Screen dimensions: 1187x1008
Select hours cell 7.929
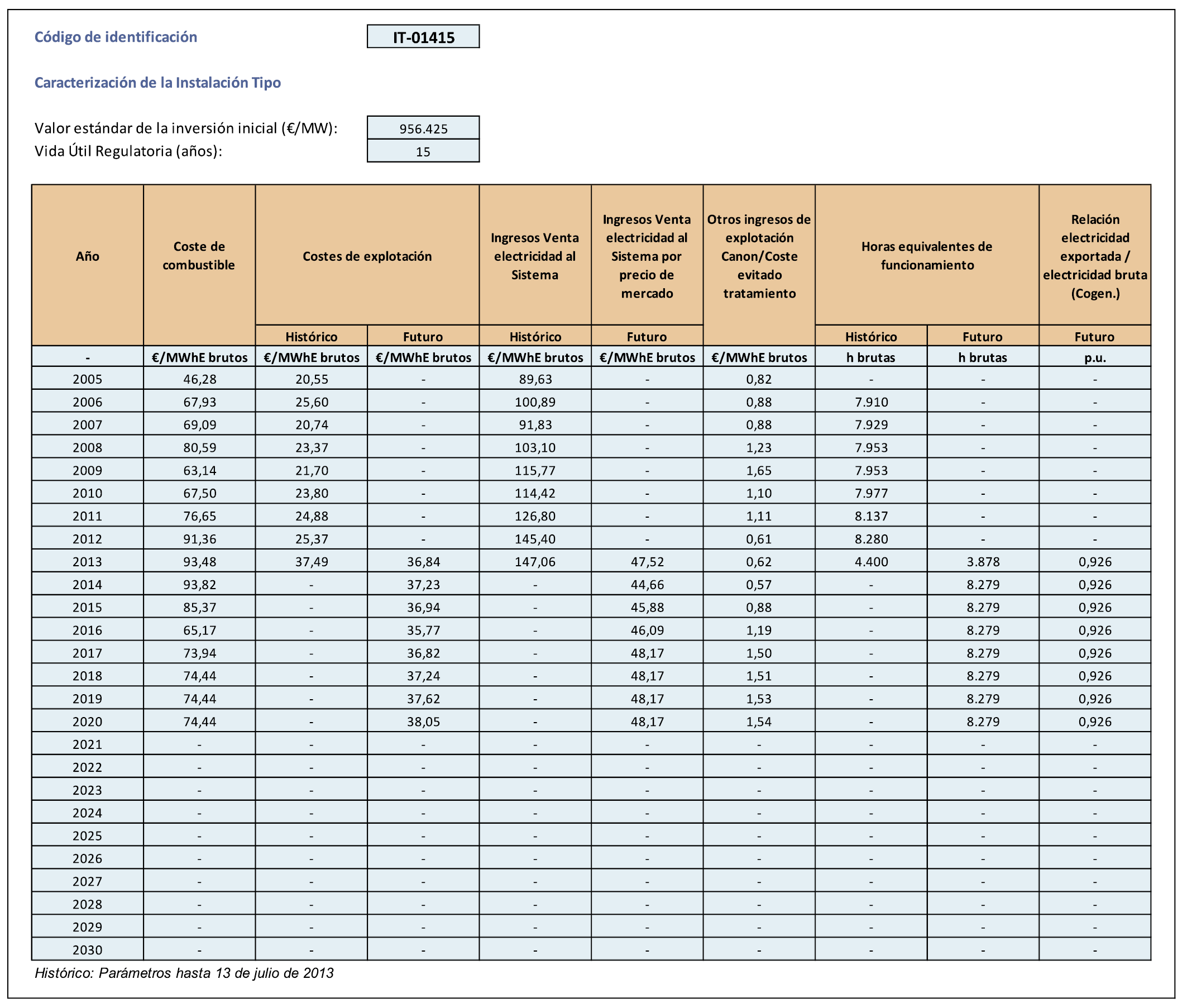tap(871, 424)
